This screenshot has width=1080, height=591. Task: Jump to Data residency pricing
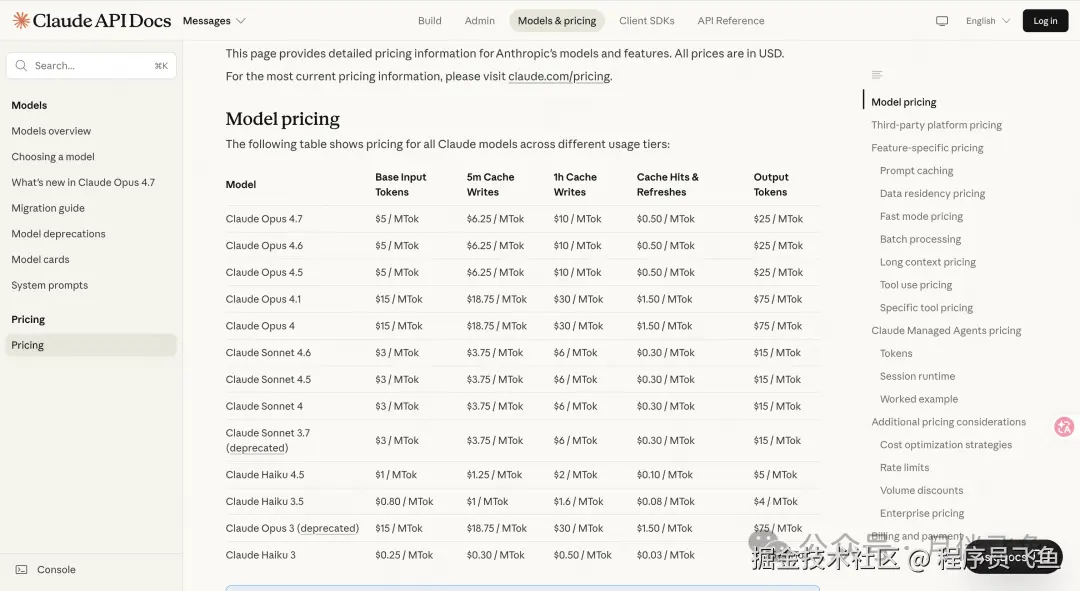coord(933,194)
